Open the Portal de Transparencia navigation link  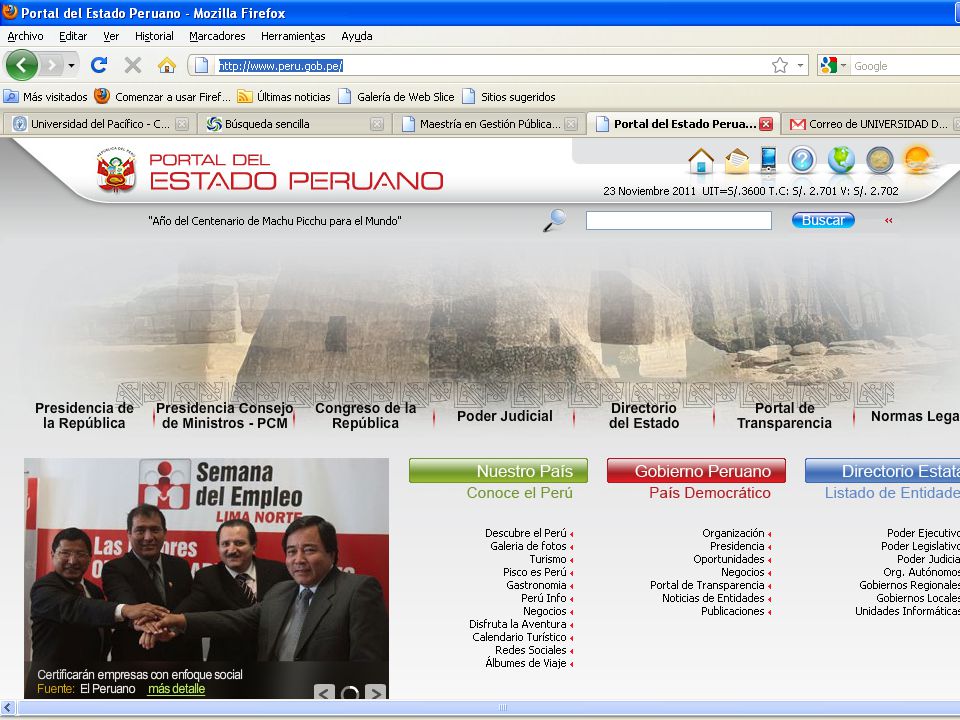coord(784,416)
